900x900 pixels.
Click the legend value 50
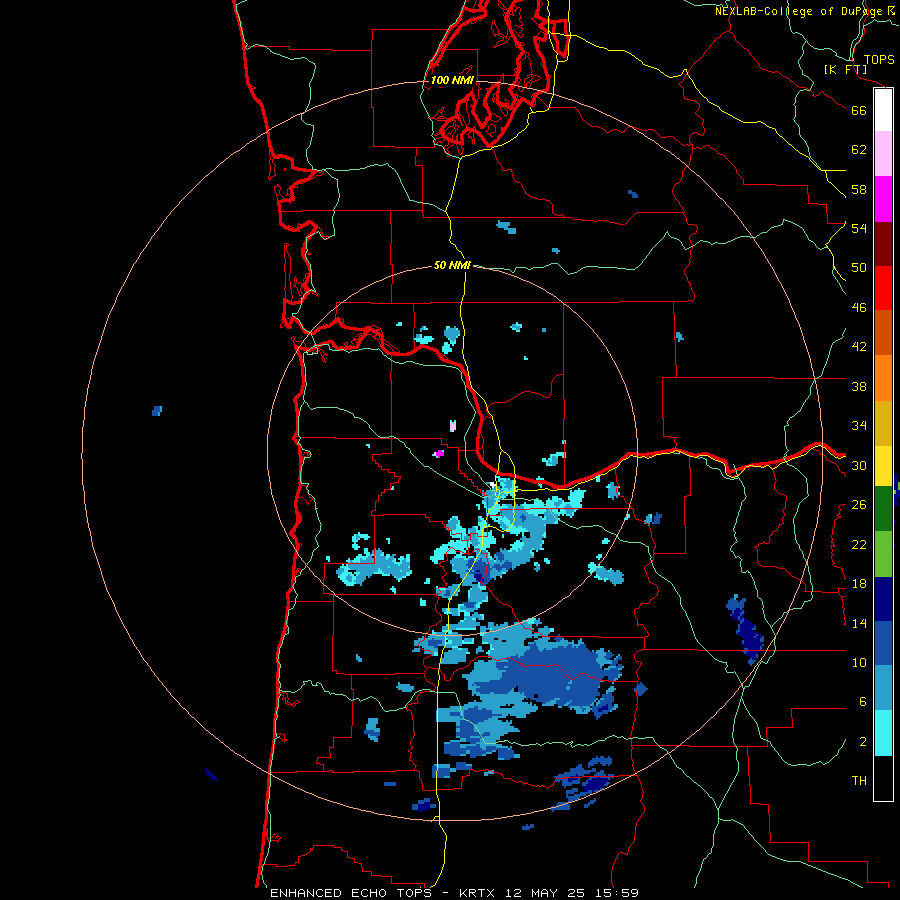859,268
